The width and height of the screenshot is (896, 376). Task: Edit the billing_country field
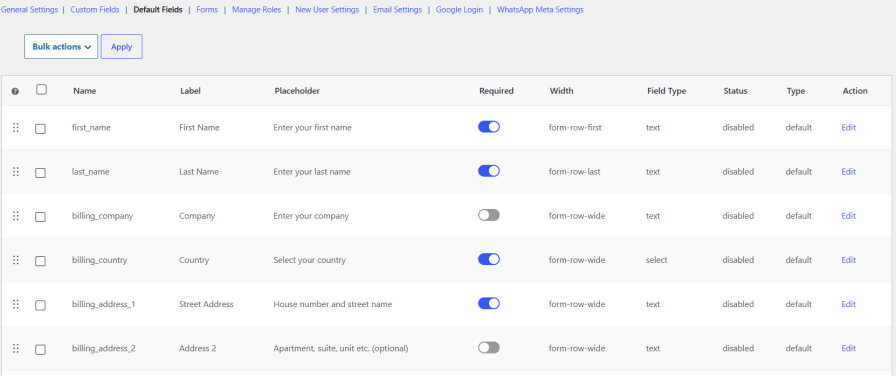click(x=849, y=259)
